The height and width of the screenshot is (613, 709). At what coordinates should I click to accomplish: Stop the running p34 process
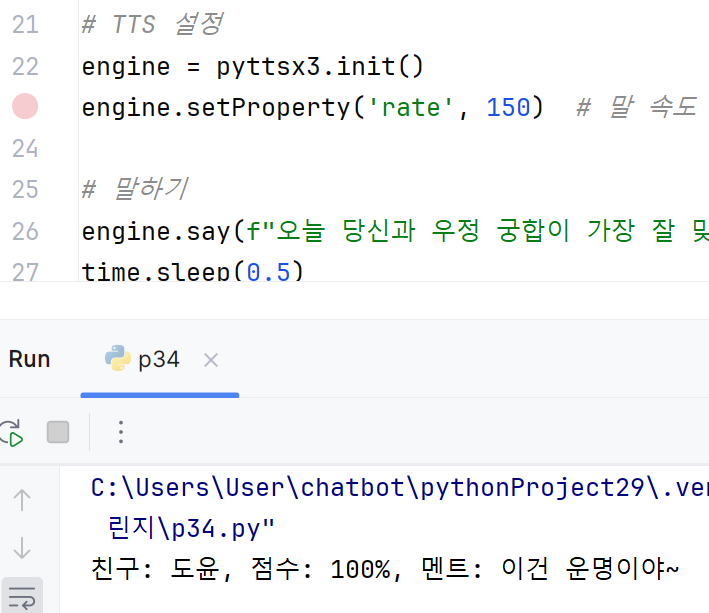click(x=58, y=432)
